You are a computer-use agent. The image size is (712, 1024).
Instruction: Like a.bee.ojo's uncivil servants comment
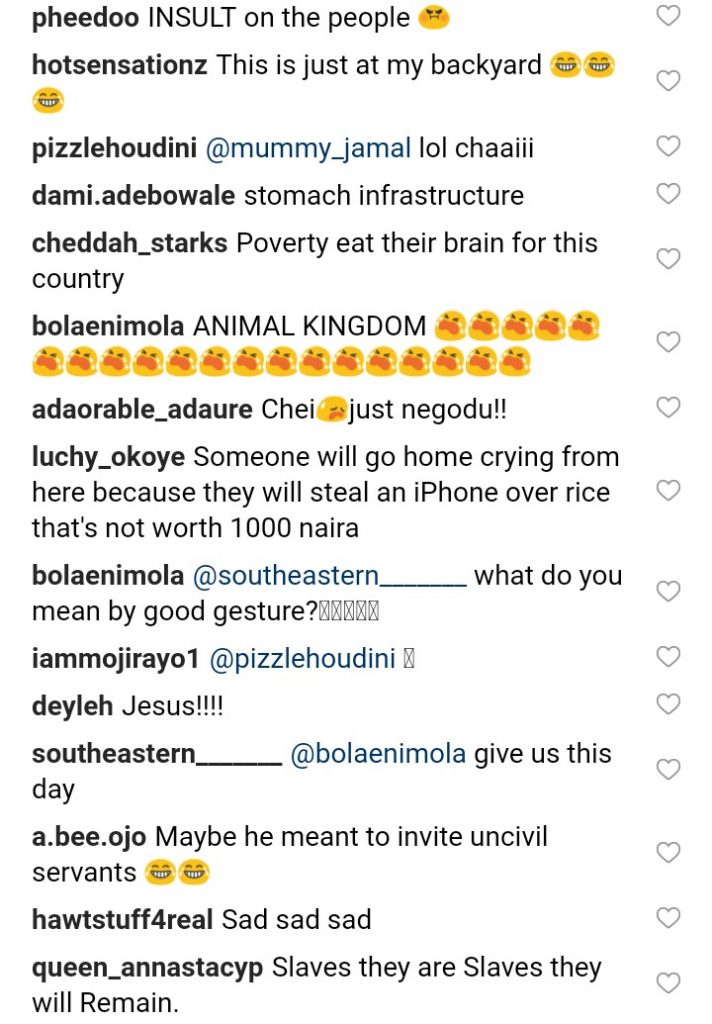pyautogui.click(x=667, y=853)
